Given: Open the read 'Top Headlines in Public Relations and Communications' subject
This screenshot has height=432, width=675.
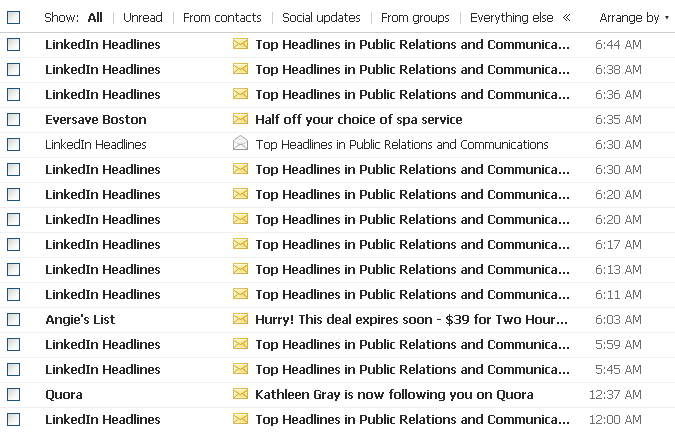Looking at the screenshot, I should (x=402, y=144).
